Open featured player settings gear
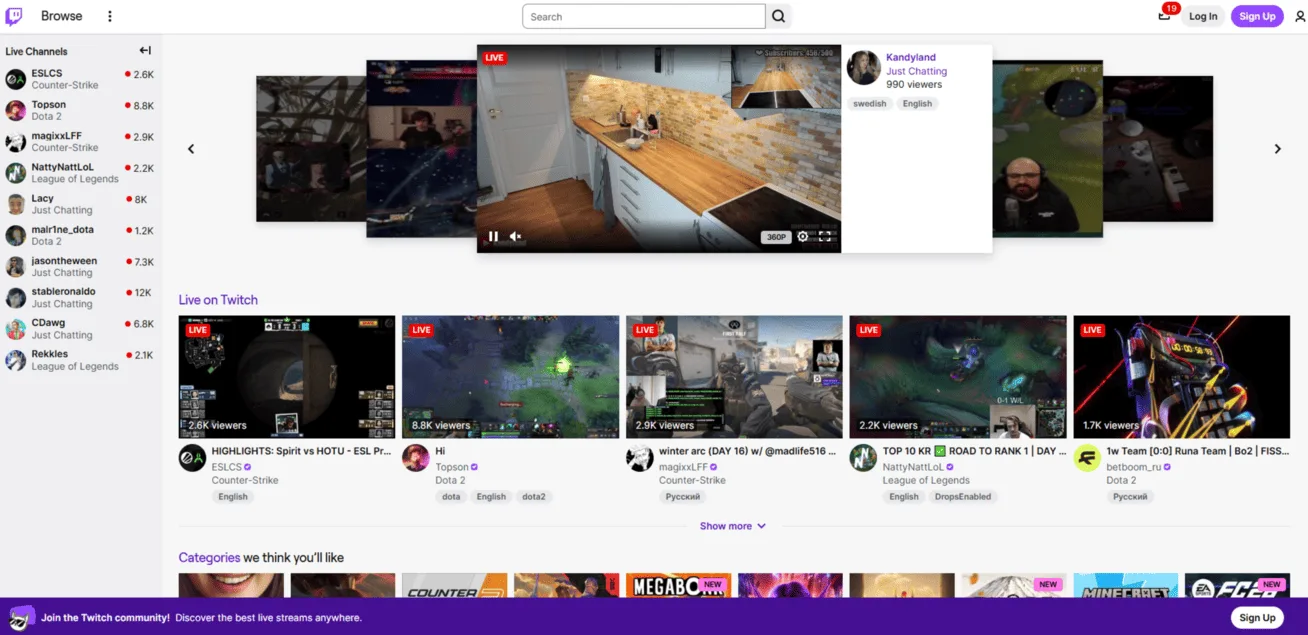 [x=803, y=237]
